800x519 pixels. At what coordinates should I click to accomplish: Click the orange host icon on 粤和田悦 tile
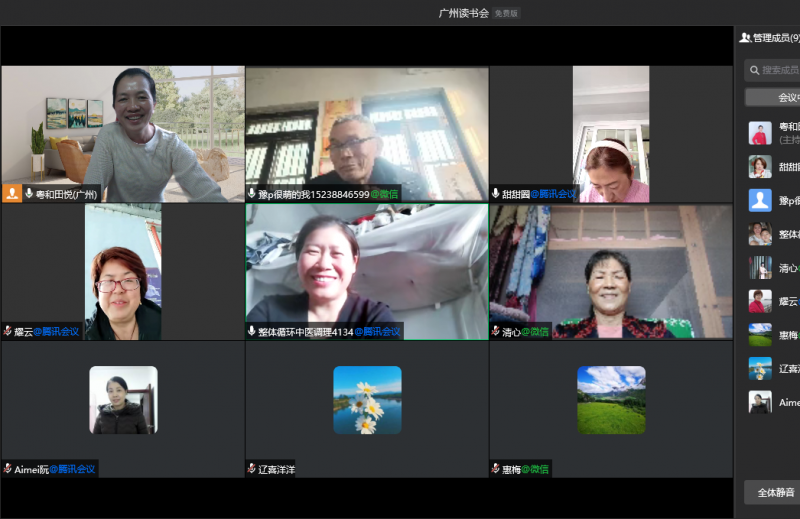coord(12,193)
